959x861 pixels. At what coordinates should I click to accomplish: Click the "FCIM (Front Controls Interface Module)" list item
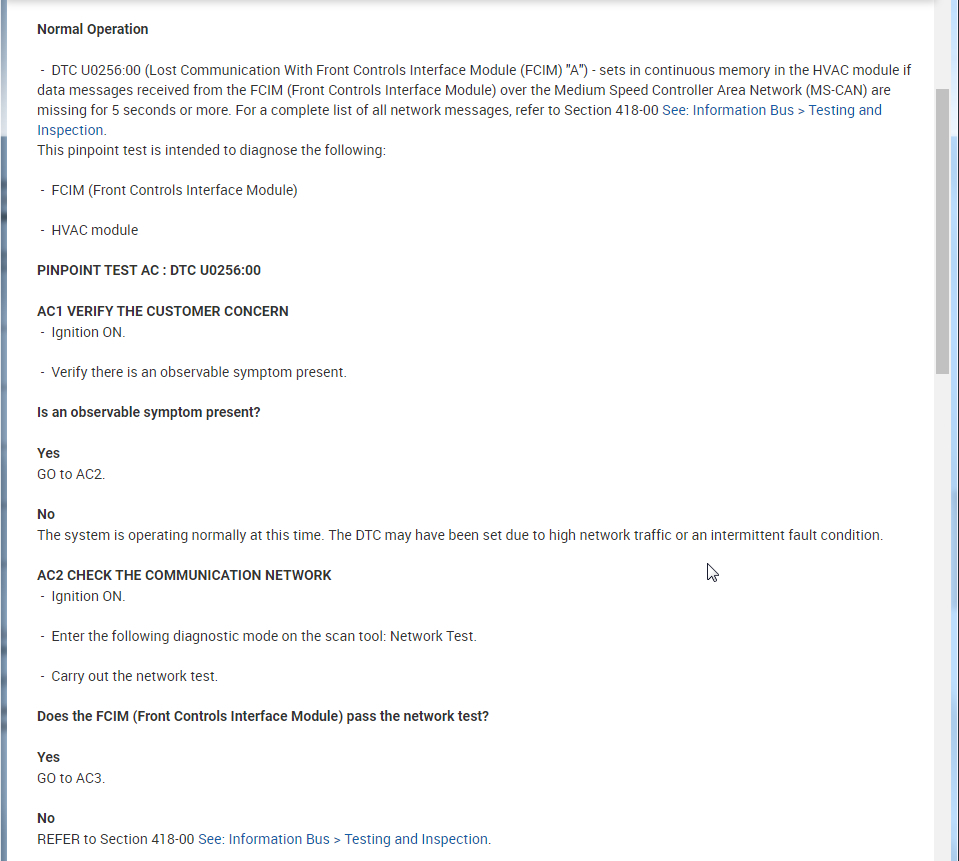pos(174,190)
